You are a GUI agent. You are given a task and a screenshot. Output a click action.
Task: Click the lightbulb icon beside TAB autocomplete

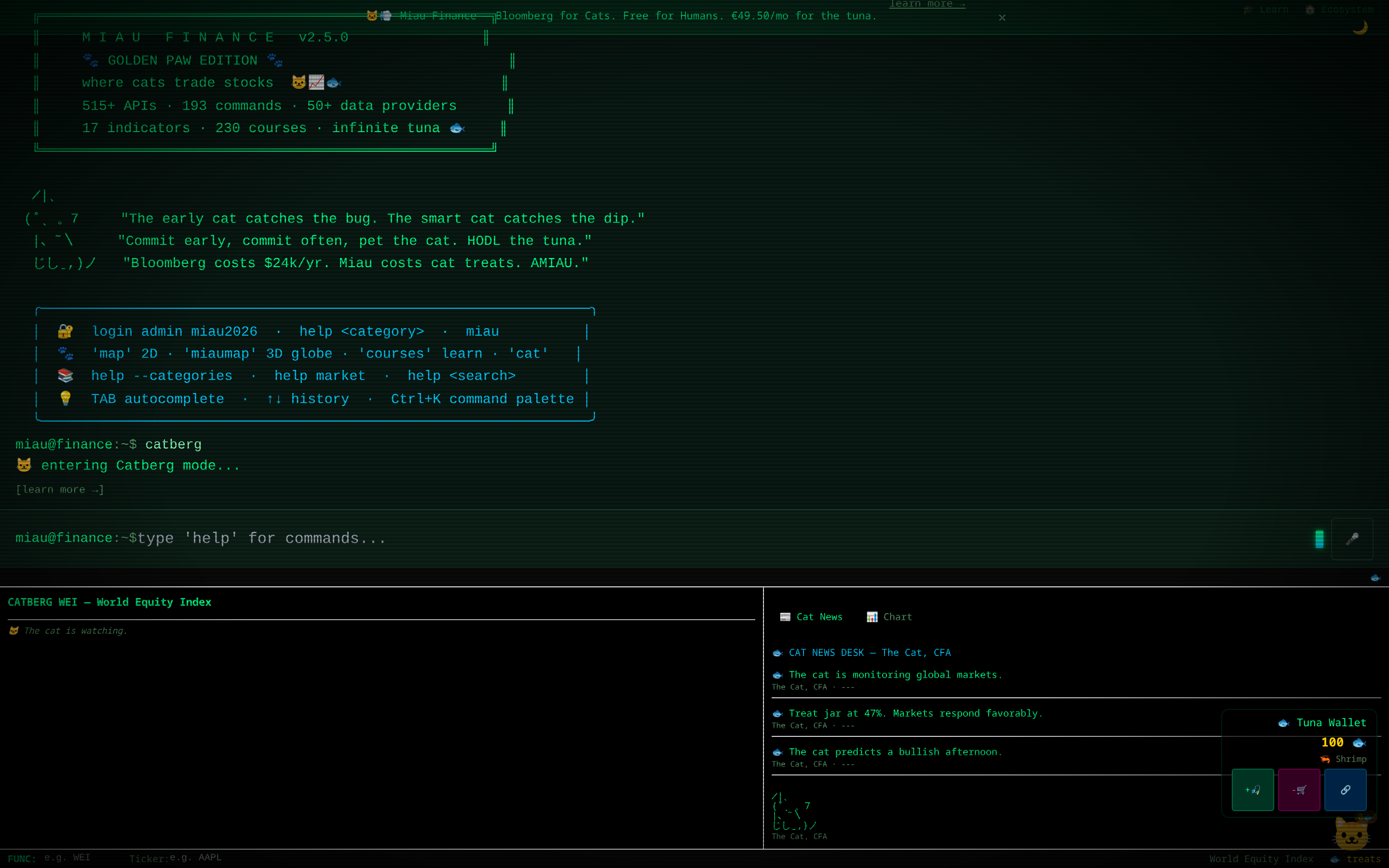pyautogui.click(x=66, y=398)
